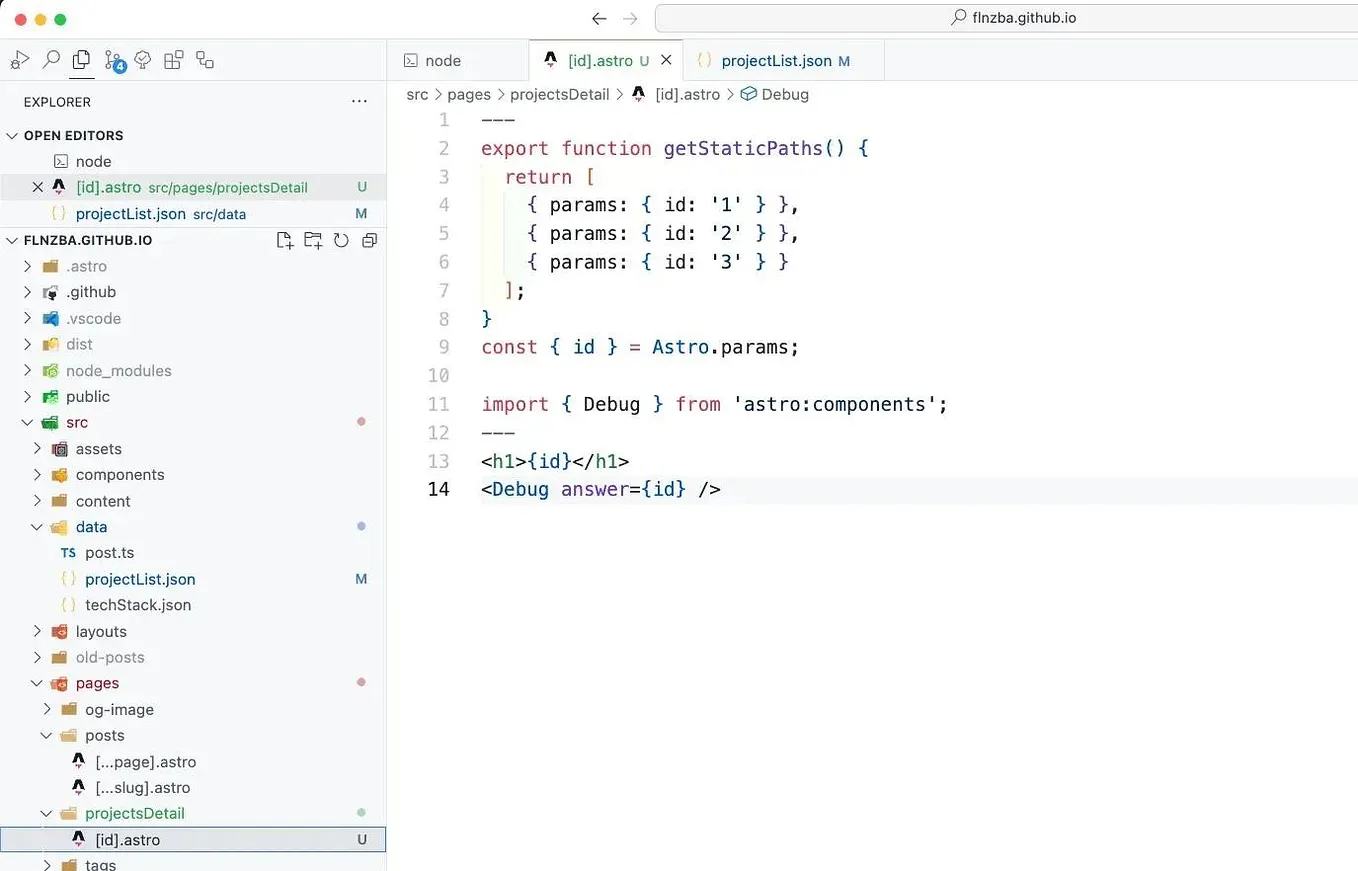
Task: Collapse the src folder
Action: click(x=27, y=422)
